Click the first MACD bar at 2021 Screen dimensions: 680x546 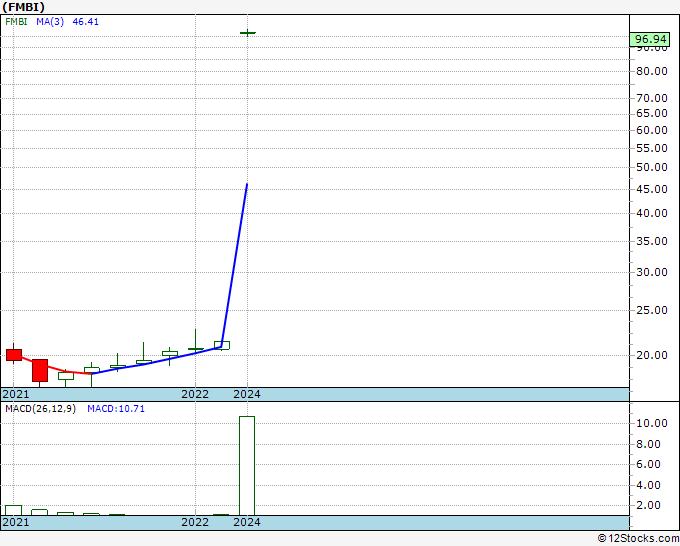(14, 510)
